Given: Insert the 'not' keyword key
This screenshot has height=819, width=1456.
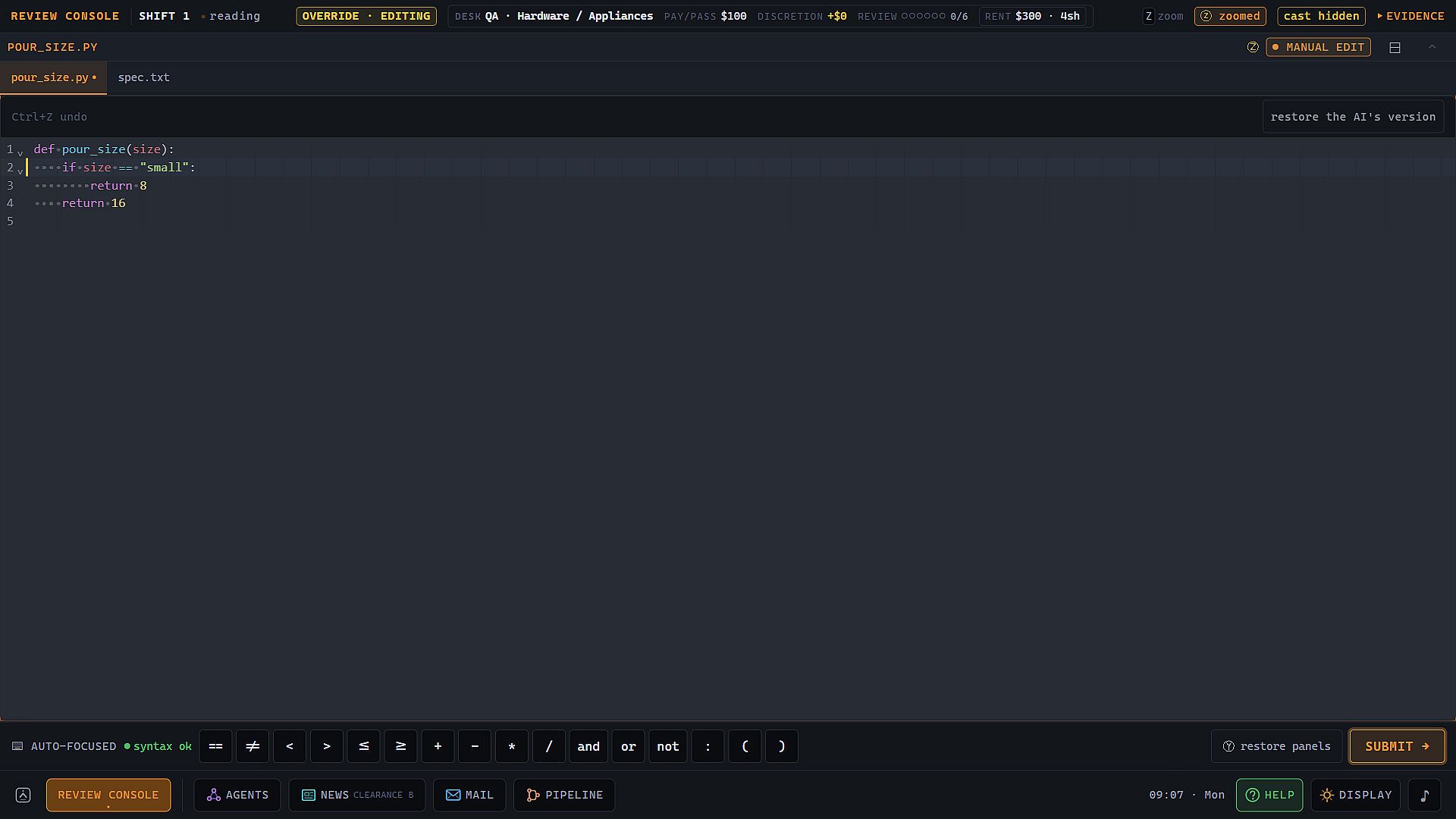Looking at the screenshot, I should (x=668, y=746).
